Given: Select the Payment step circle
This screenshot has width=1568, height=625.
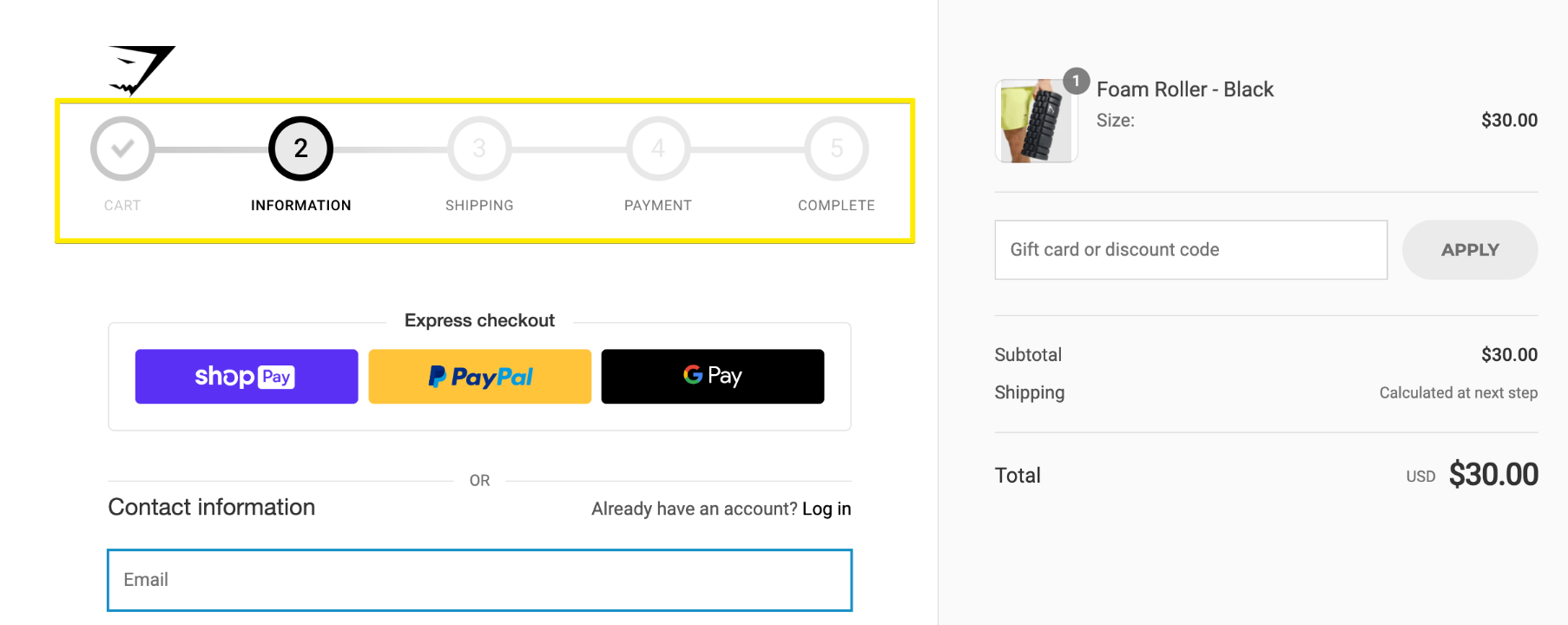Looking at the screenshot, I should [657, 148].
